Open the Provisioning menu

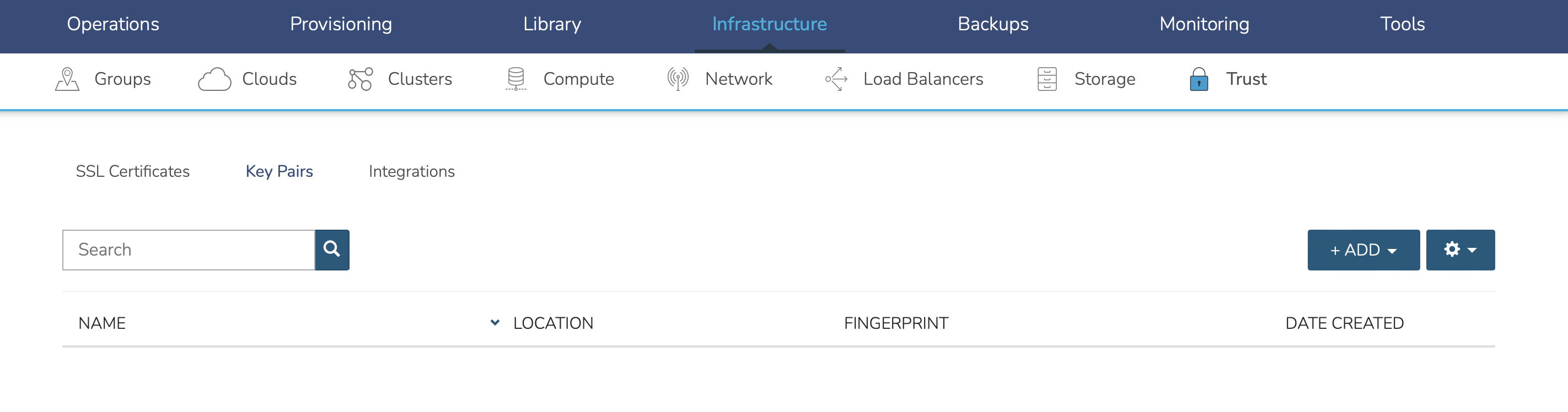tap(341, 24)
